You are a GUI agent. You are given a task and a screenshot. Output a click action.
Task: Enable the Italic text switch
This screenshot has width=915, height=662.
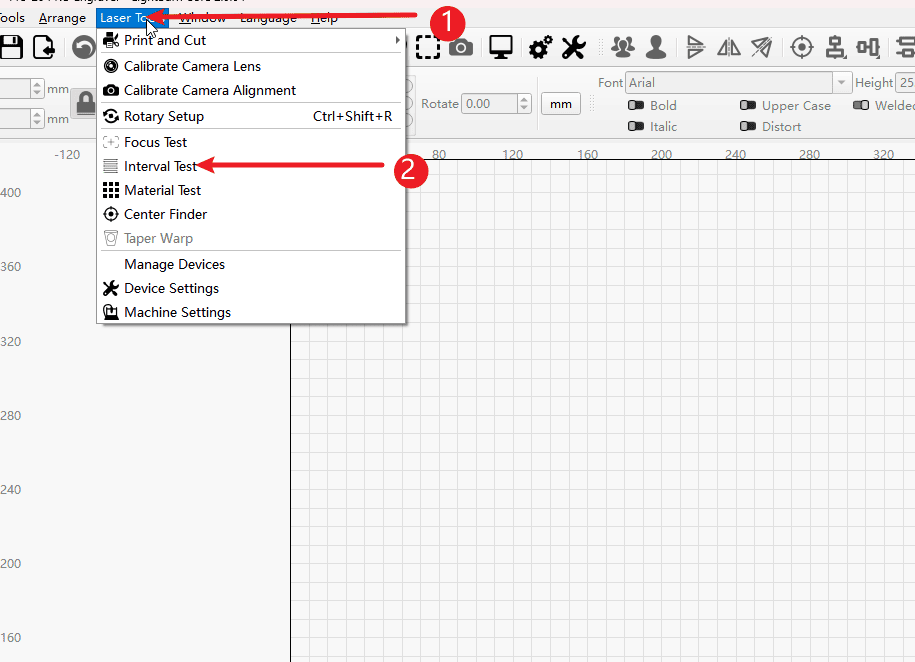point(636,126)
